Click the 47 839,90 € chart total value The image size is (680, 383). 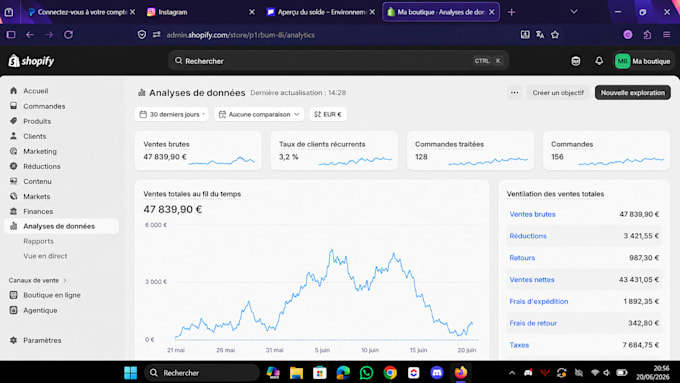(x=173, y=210)
